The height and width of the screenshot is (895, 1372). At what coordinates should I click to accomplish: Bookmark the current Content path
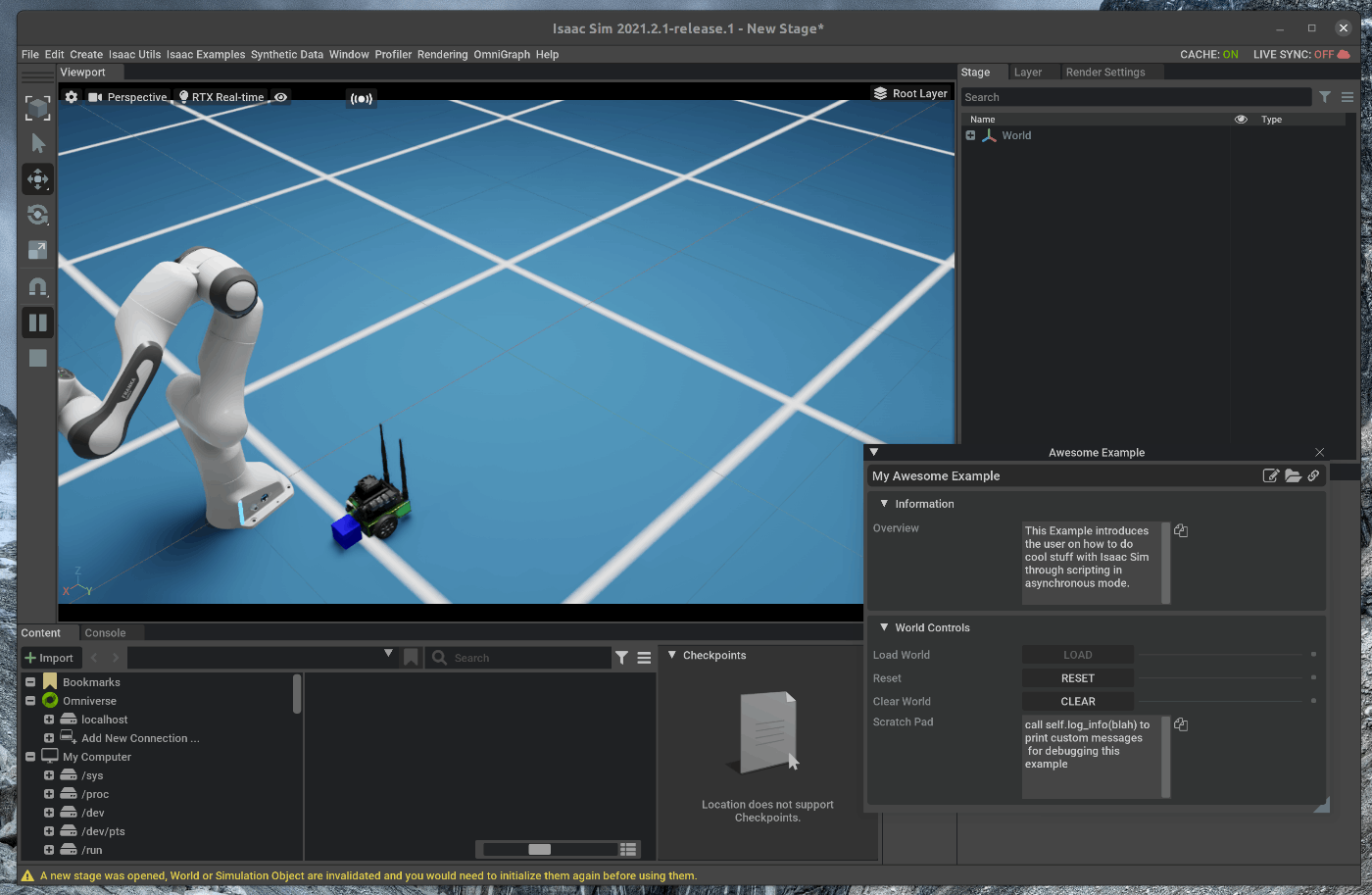pyautogui.click(x=411, y=657)
